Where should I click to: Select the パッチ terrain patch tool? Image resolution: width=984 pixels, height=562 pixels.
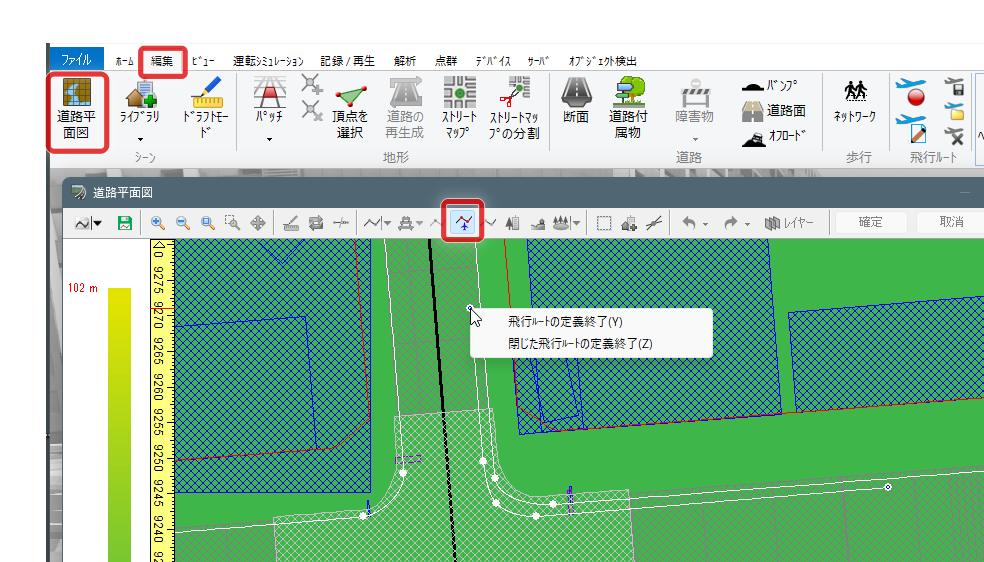[270, 100]
